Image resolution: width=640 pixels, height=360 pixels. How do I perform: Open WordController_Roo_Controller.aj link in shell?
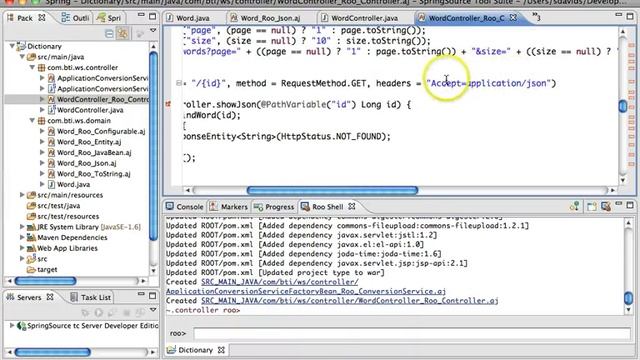(x=350, y=300)
